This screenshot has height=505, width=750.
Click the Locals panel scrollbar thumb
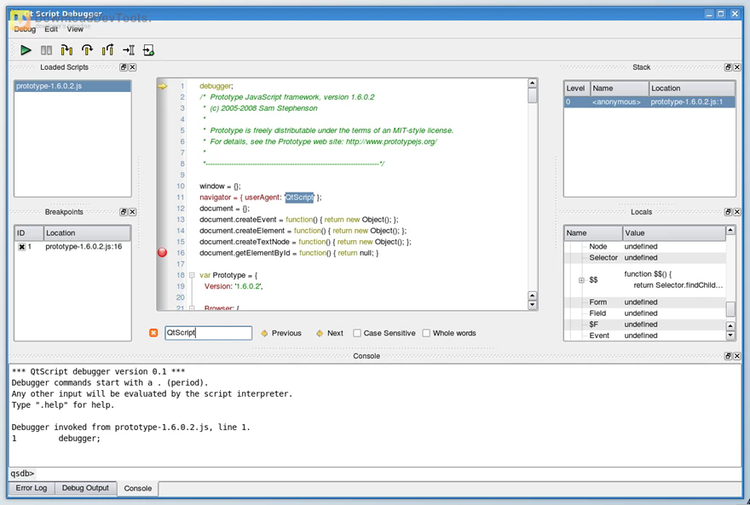730,309
